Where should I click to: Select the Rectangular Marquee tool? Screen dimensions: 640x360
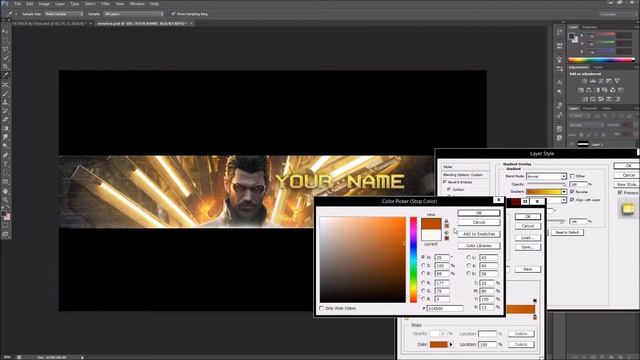click(5, 41)
